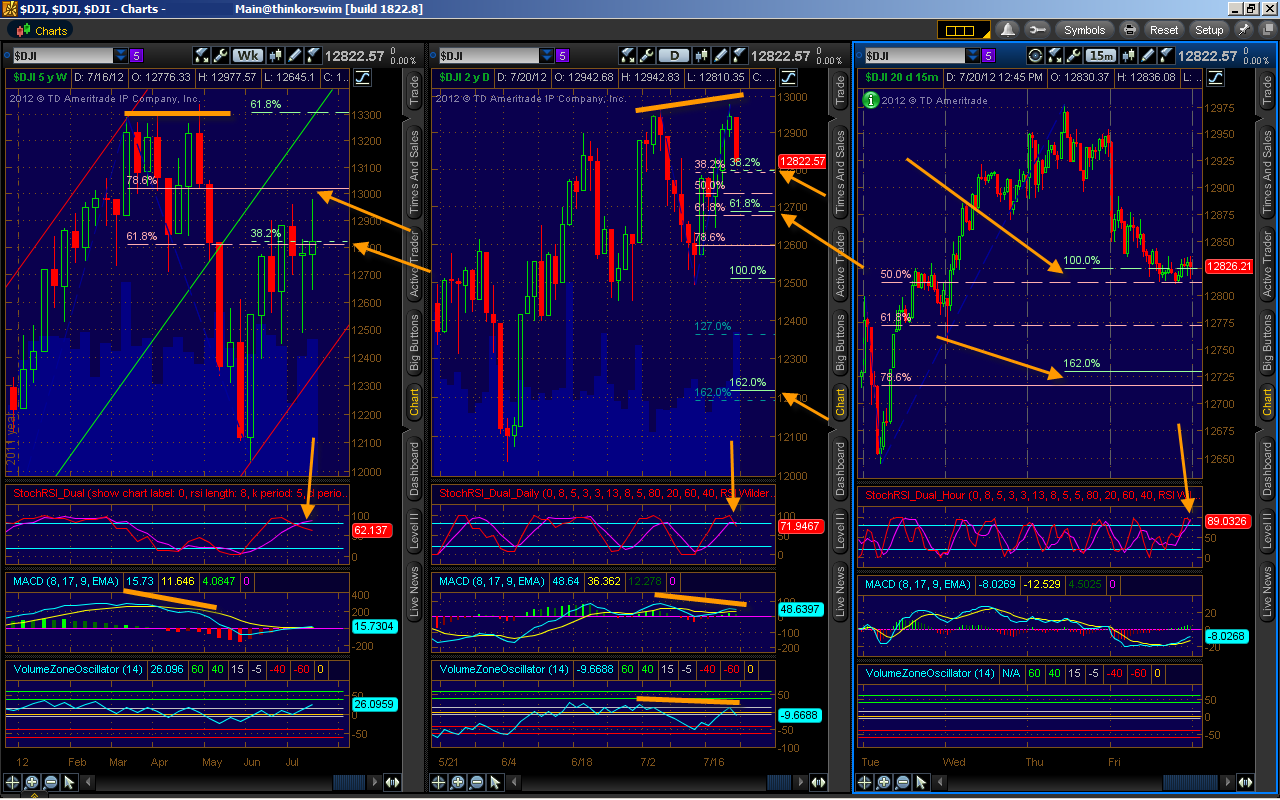Image resolution: width=1280 pixels, height=800 pixels.
Task: Click the Symbols button
Action: pyautogui.click(x=1085, y=30)
